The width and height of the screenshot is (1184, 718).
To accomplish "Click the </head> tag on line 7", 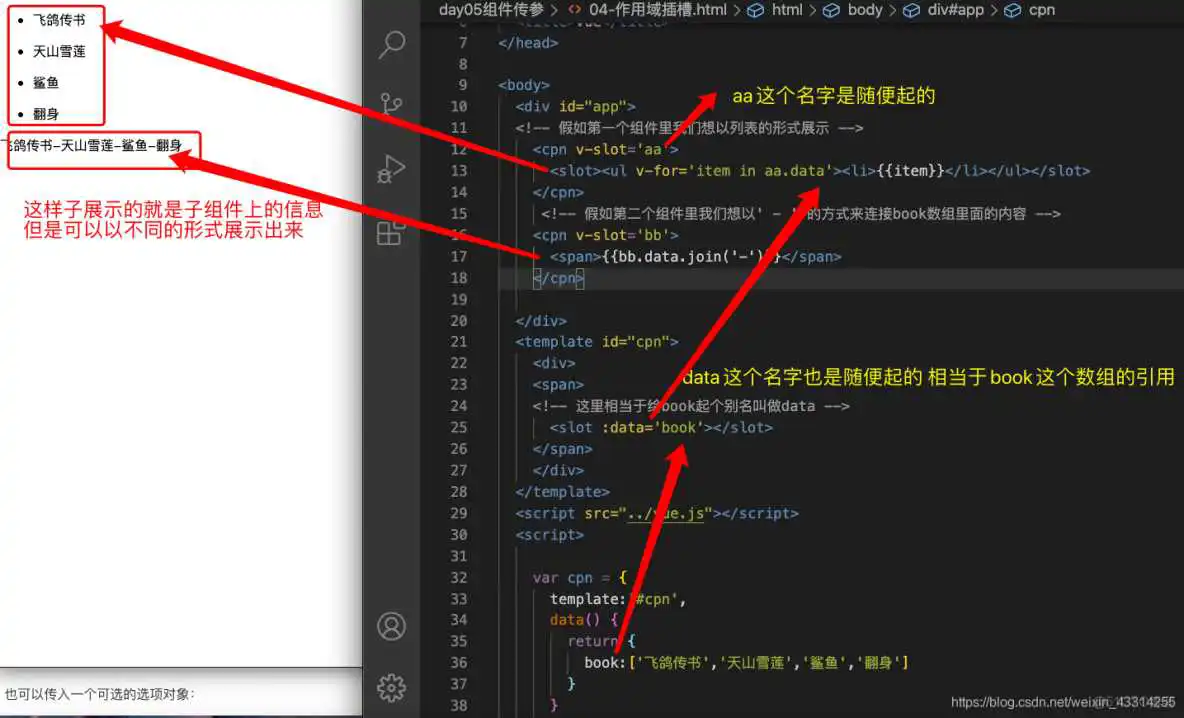I will [x=528, y=43].
